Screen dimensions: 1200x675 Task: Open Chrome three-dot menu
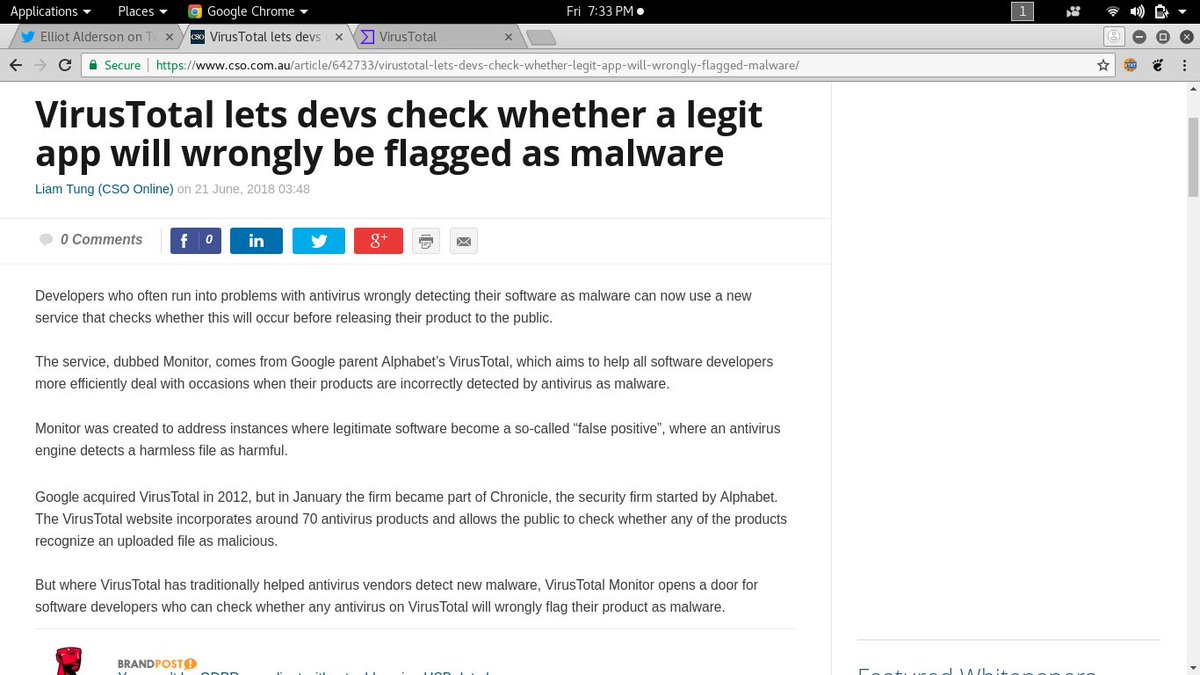pyautogui.click(x=1183, y=65)
